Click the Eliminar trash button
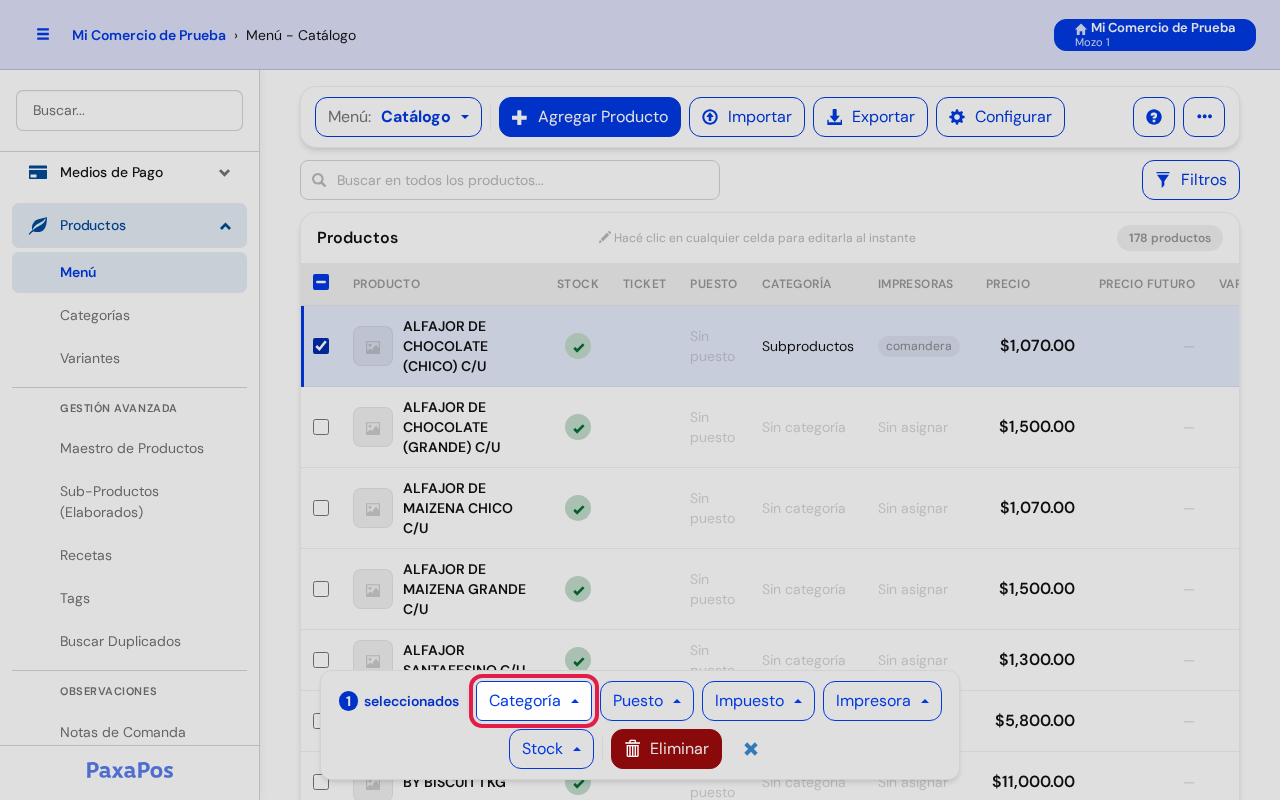Viewport: 1280px width, 800px height. click(x=666, y=749)
